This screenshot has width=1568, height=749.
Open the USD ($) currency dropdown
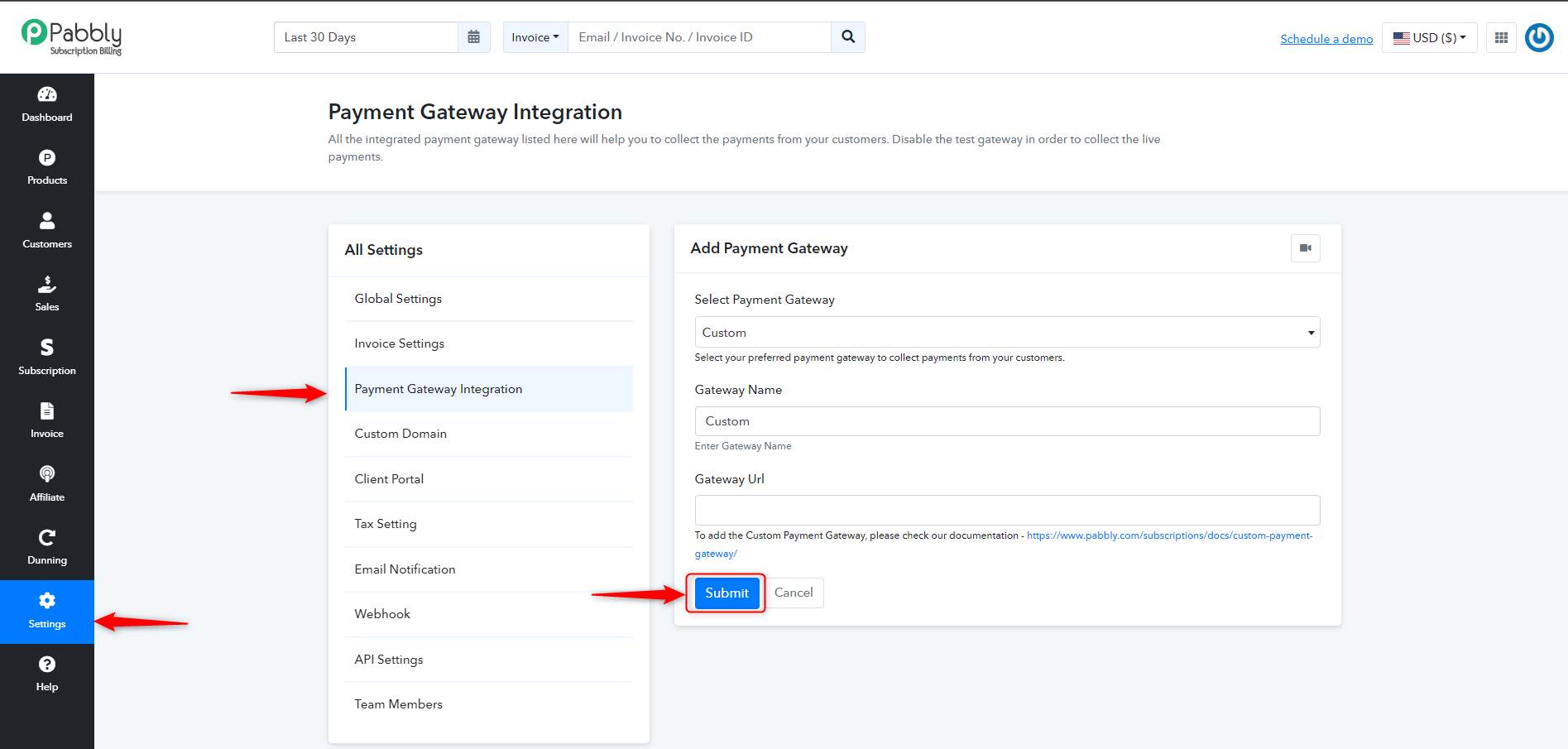pyautogui.click(x=1429, y=38)
